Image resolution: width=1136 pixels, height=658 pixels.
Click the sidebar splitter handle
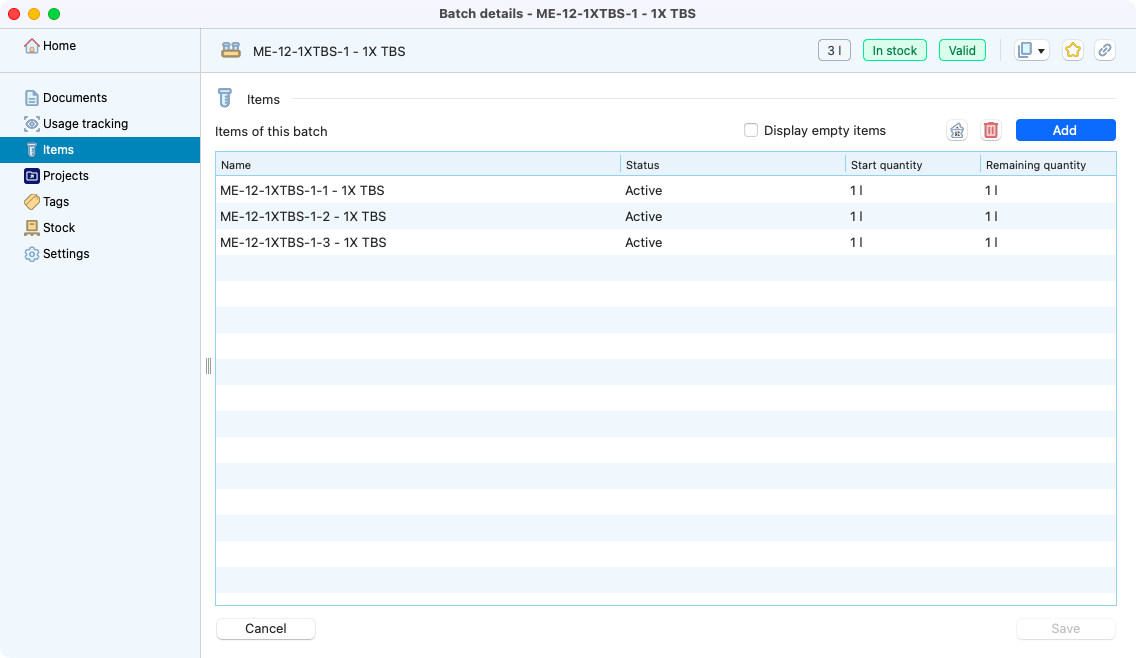[208, 366]
